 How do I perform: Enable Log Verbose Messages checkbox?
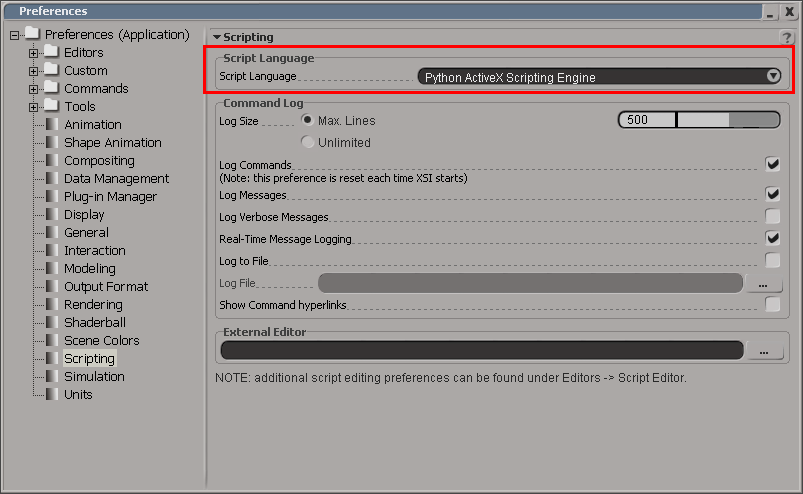click(772, 216)
